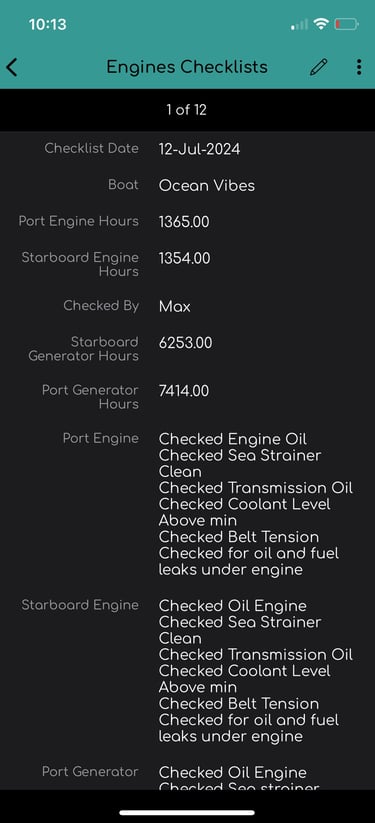This screenshot has height=823, width=375.
Task: Open the three-dot overflow menu
Action: [359, 67]
